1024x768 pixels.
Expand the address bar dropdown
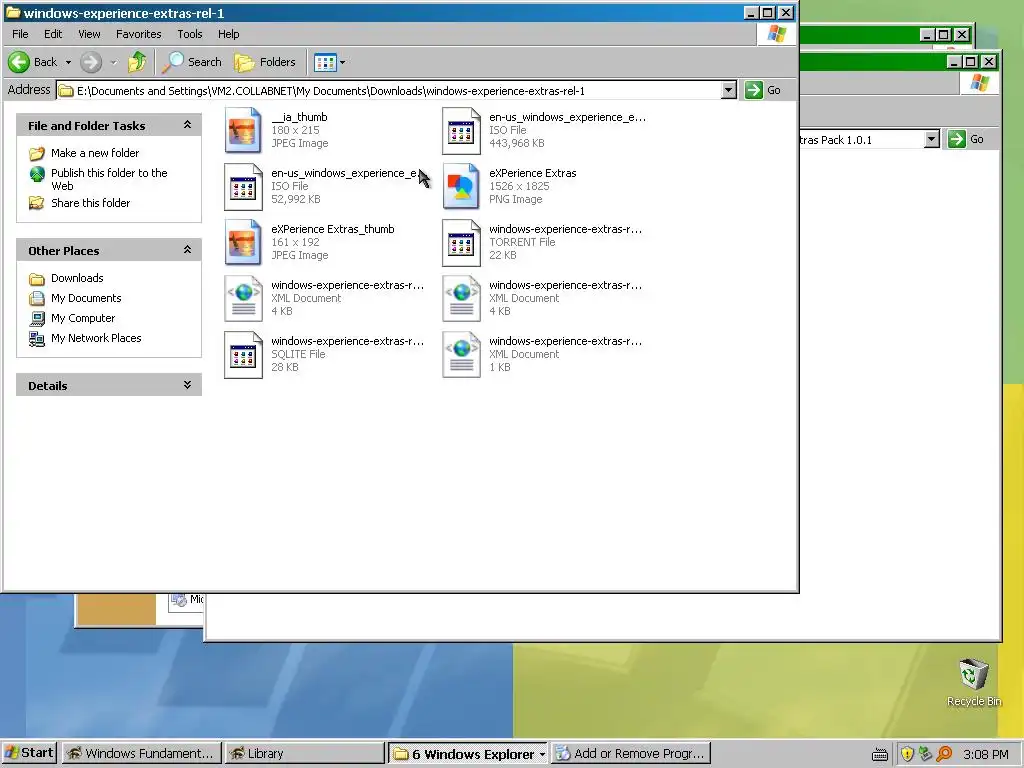coord(729,90)
